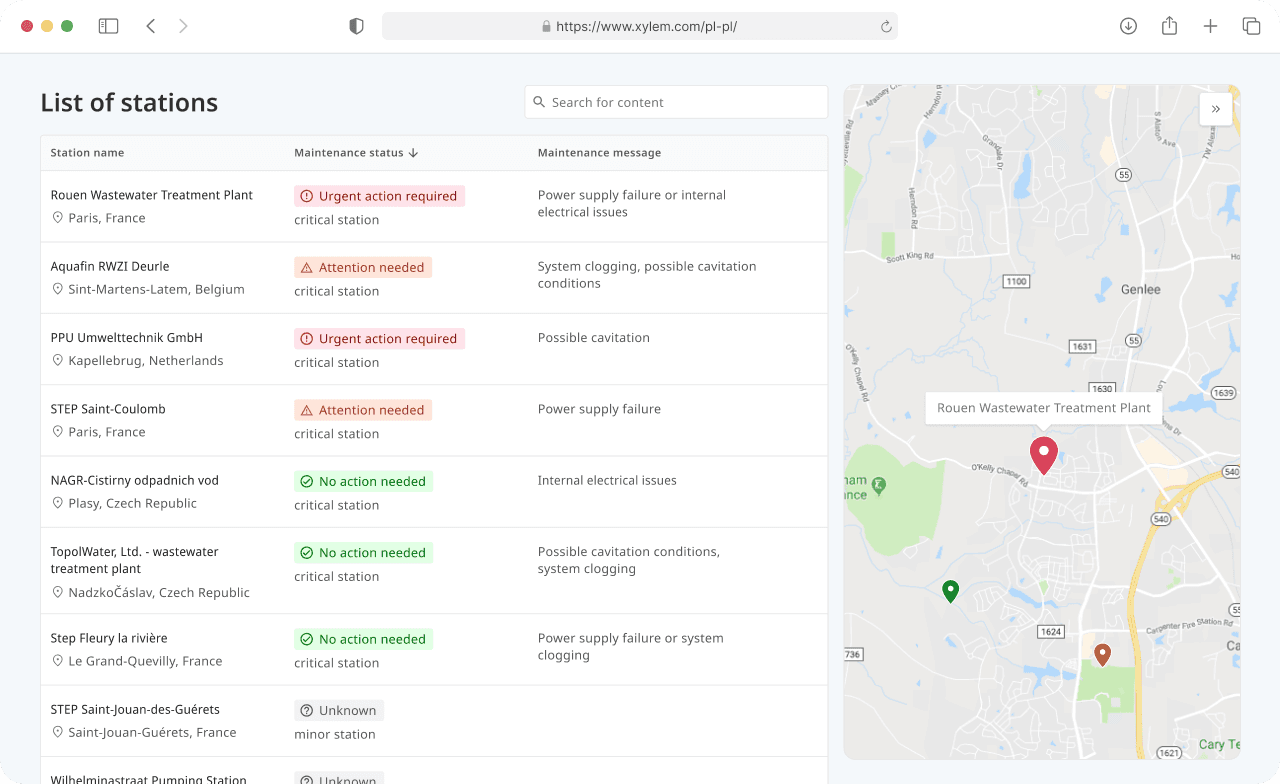Select the green pin on the map
Image resolution: width=1280 pixels, height=784 pixels.
(x=950, y=591)
